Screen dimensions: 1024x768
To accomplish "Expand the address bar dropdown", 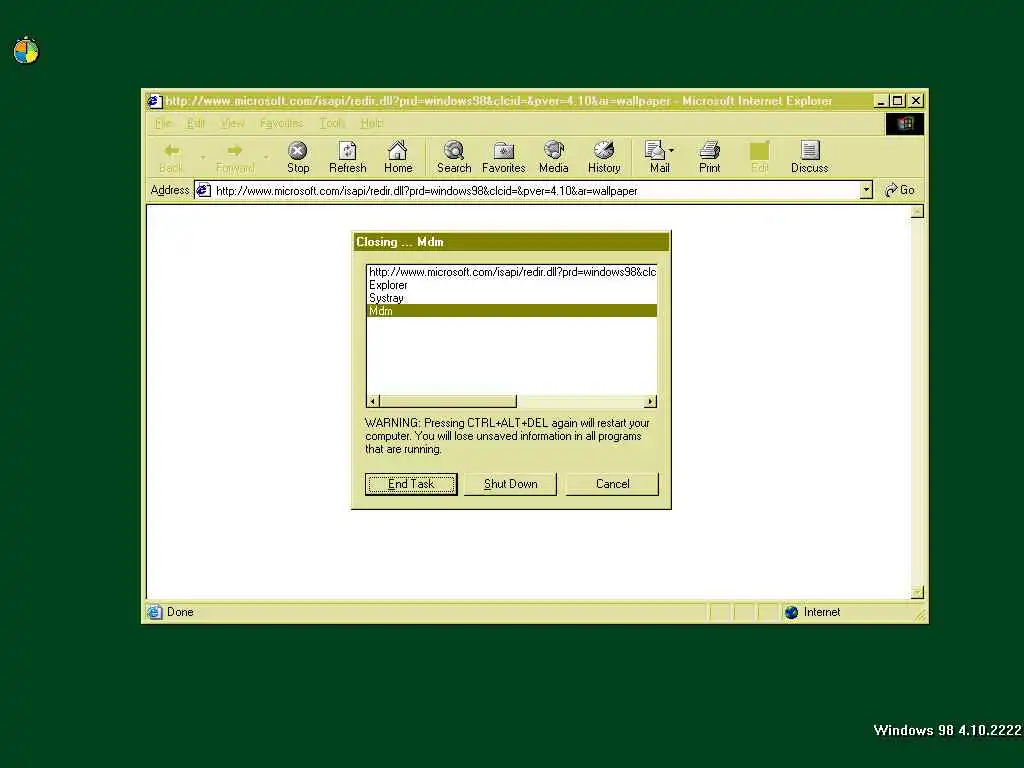I will tap(866, 190).
